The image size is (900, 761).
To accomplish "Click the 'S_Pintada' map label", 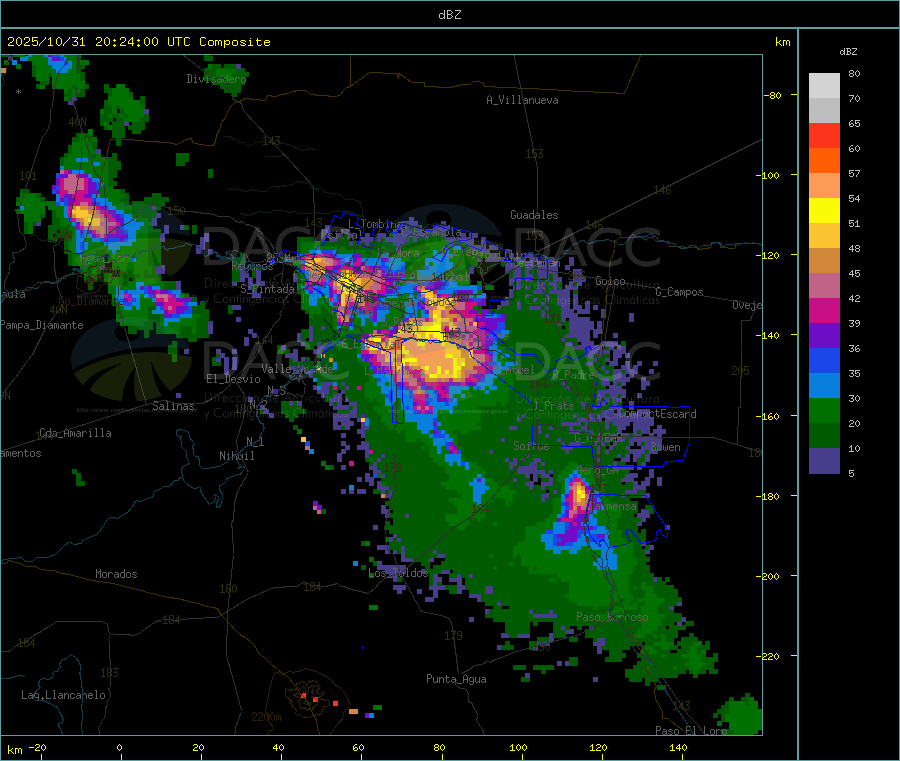I will (x=267, y=289).
